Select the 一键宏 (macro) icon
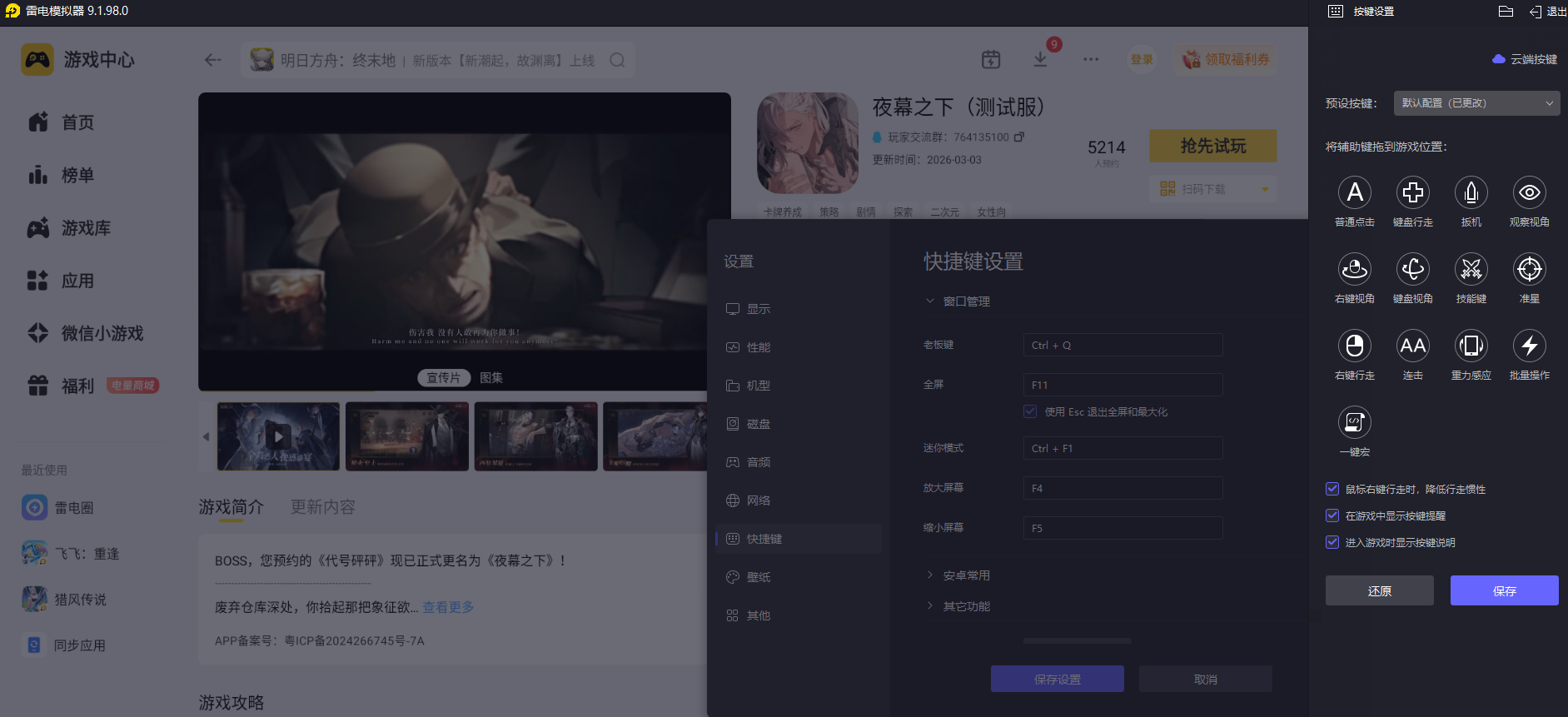This screenshot has width=1568, height=717. coord(1355,422)
